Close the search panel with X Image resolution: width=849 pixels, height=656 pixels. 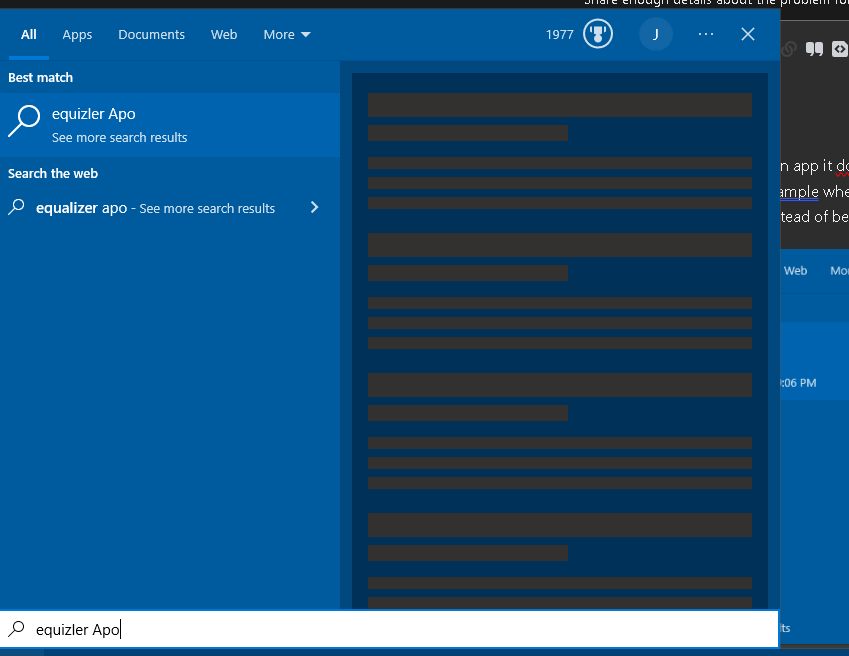pos(748,34)
